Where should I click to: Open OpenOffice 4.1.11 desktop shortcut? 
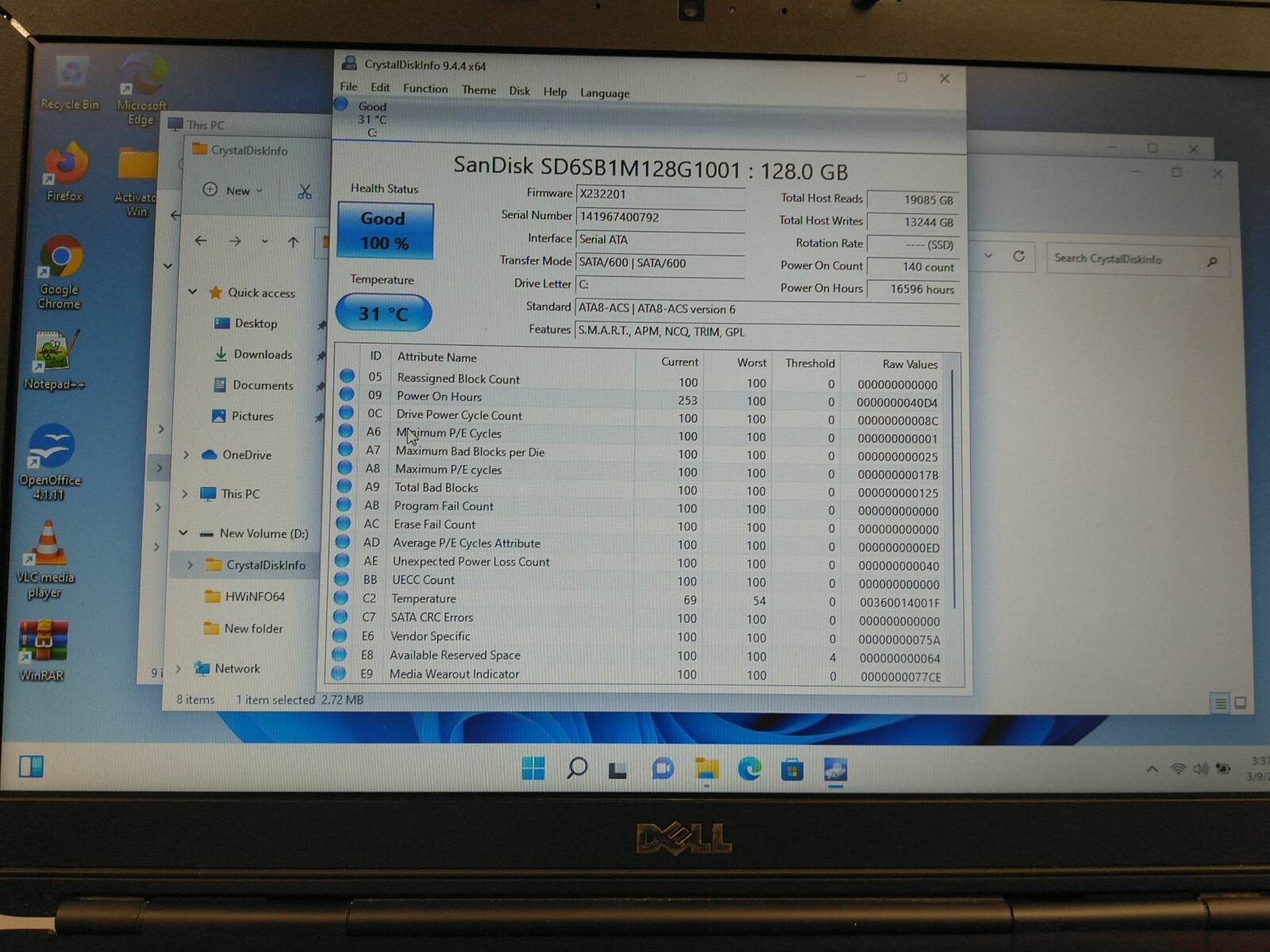click(51, 462)
